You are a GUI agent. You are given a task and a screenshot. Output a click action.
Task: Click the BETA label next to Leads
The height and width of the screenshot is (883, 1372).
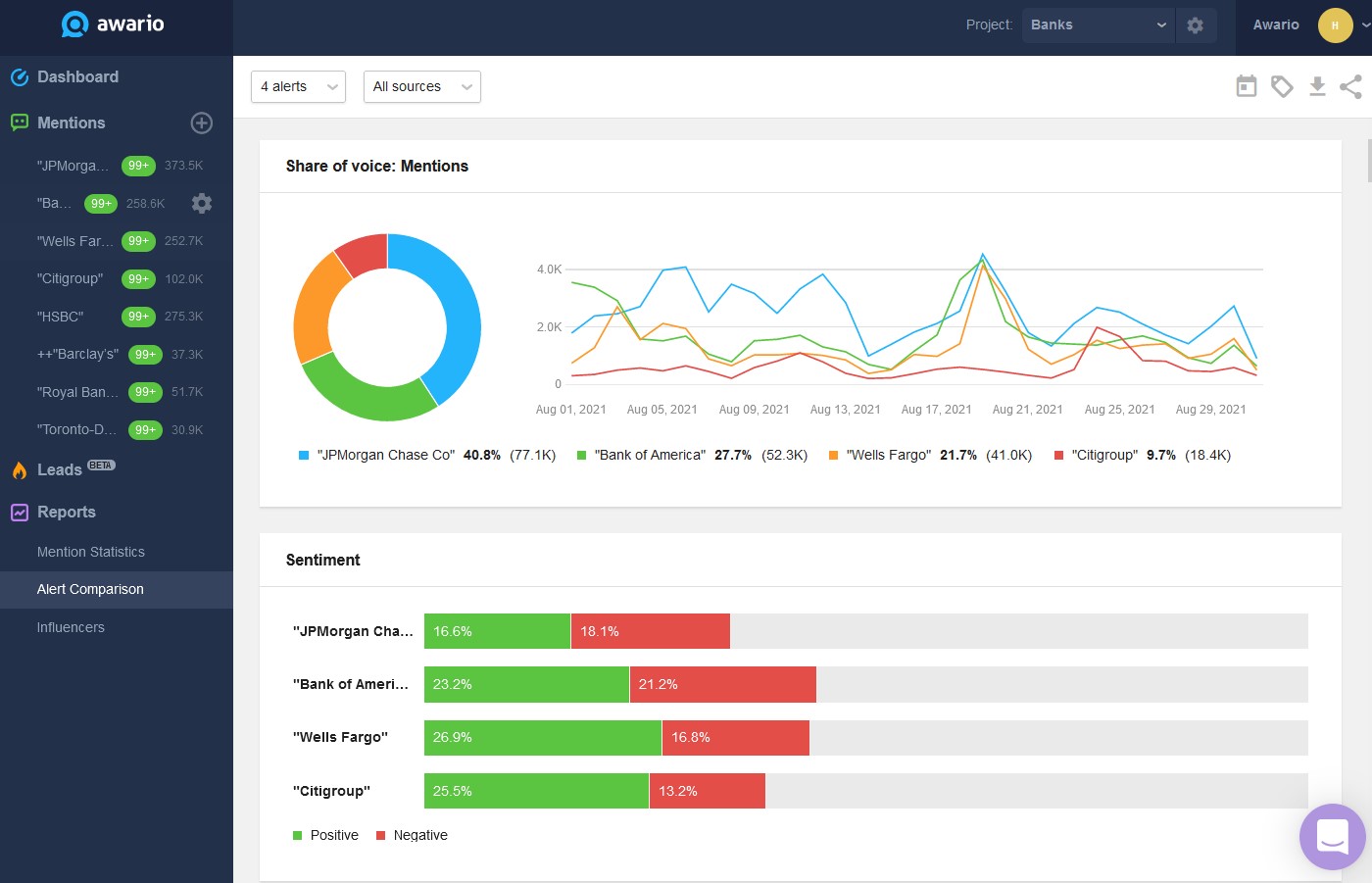click(101, 466)
